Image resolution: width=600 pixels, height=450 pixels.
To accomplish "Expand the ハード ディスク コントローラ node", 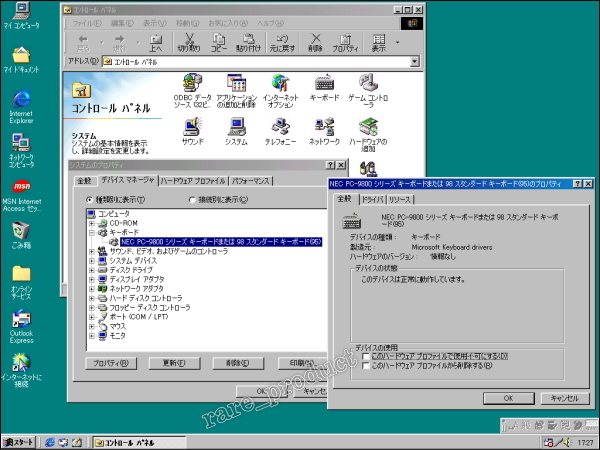I will tap(92, 298).
